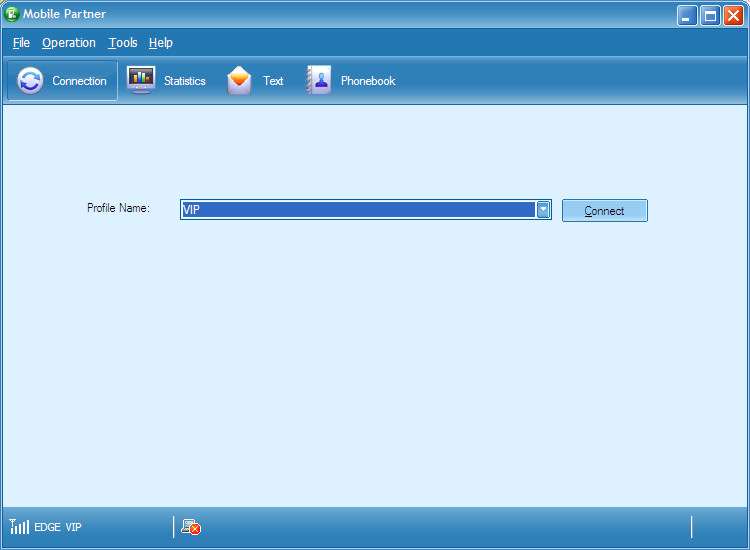Select the Statistics tab label
Viewport: 750px width, 550px height.
(185, 81)
